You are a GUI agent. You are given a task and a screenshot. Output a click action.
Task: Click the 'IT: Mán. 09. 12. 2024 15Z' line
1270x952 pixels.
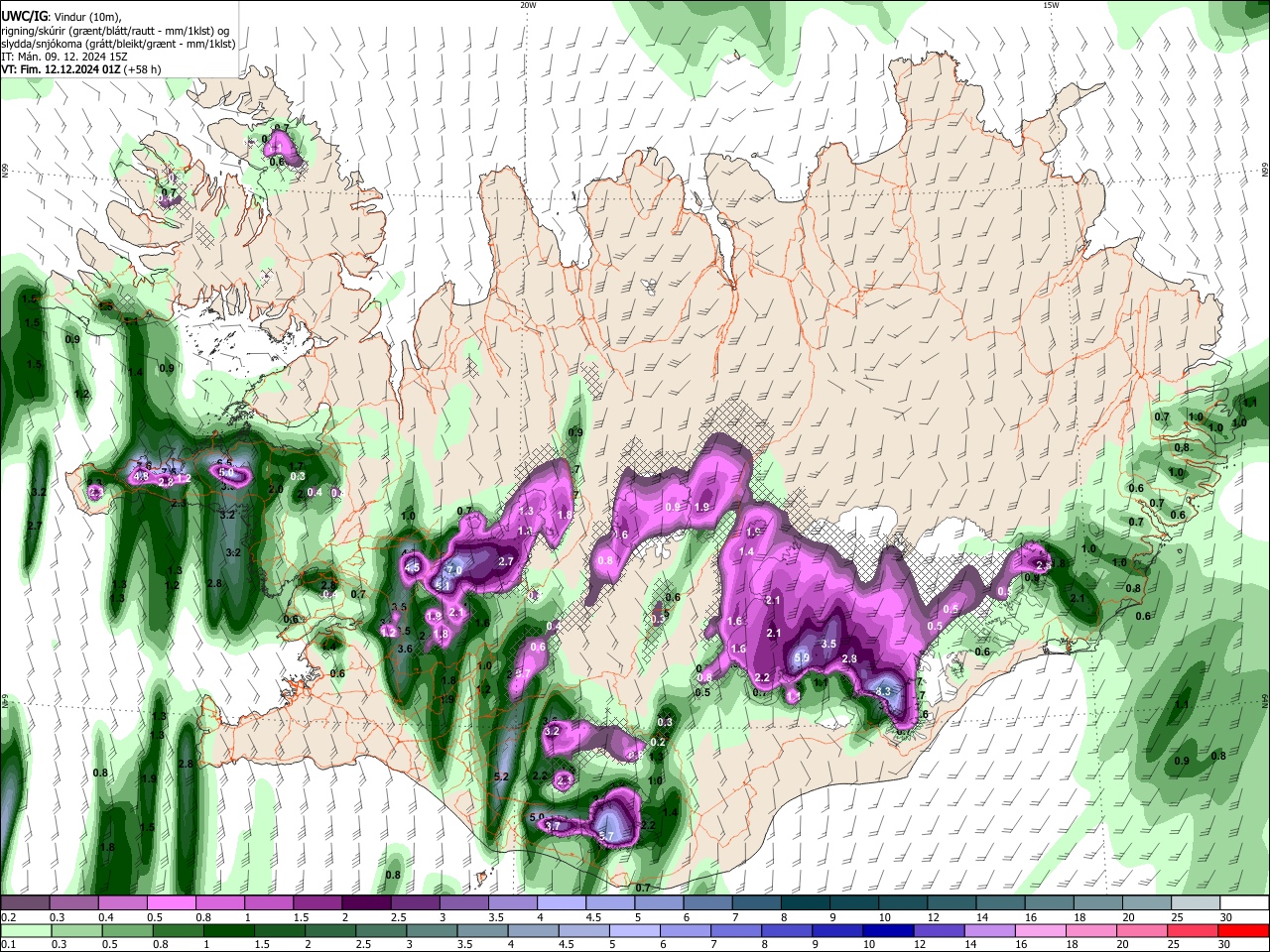64,57
